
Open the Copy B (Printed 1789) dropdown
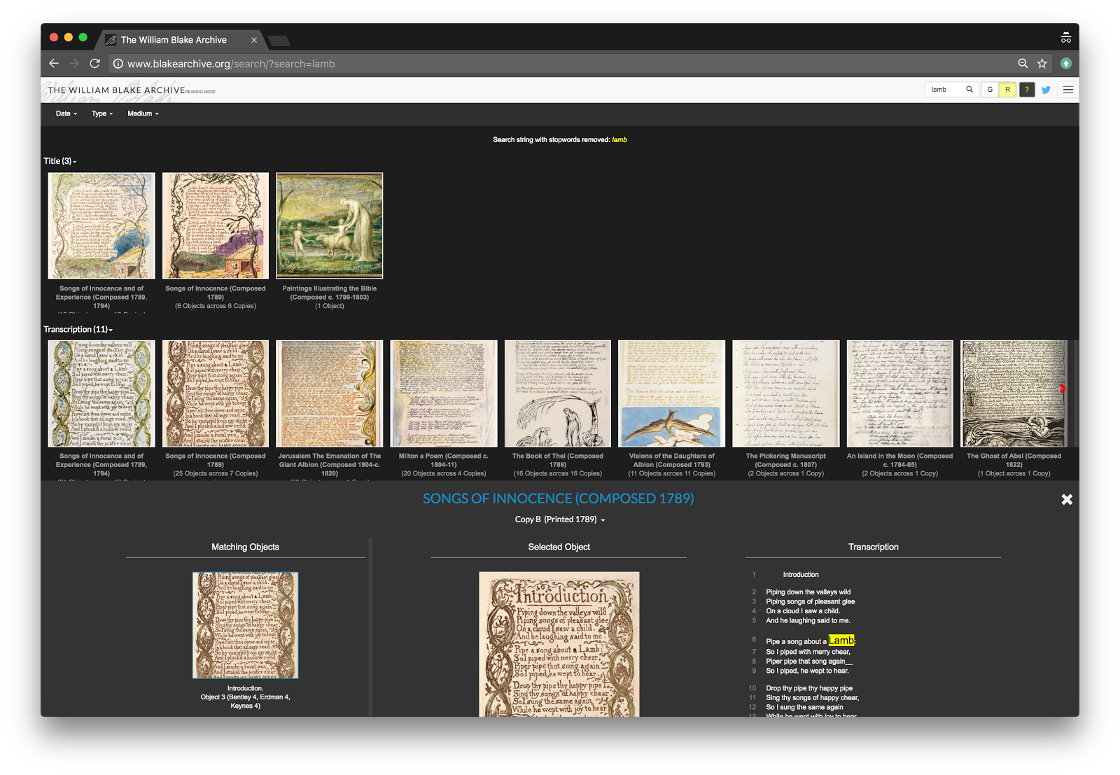pyautogui.click(x=559, y=519)
